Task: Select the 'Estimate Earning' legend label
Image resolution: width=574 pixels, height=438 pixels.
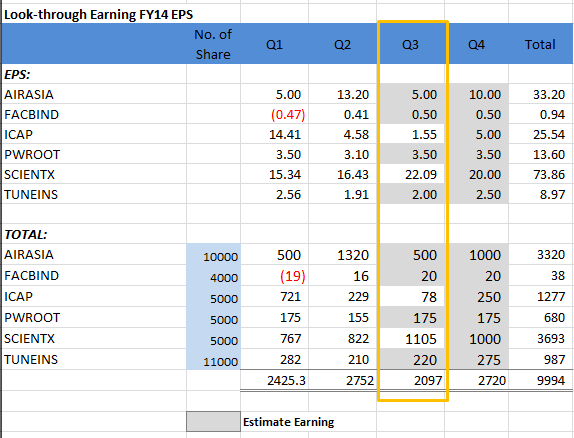Action: [x=288, y=422]
